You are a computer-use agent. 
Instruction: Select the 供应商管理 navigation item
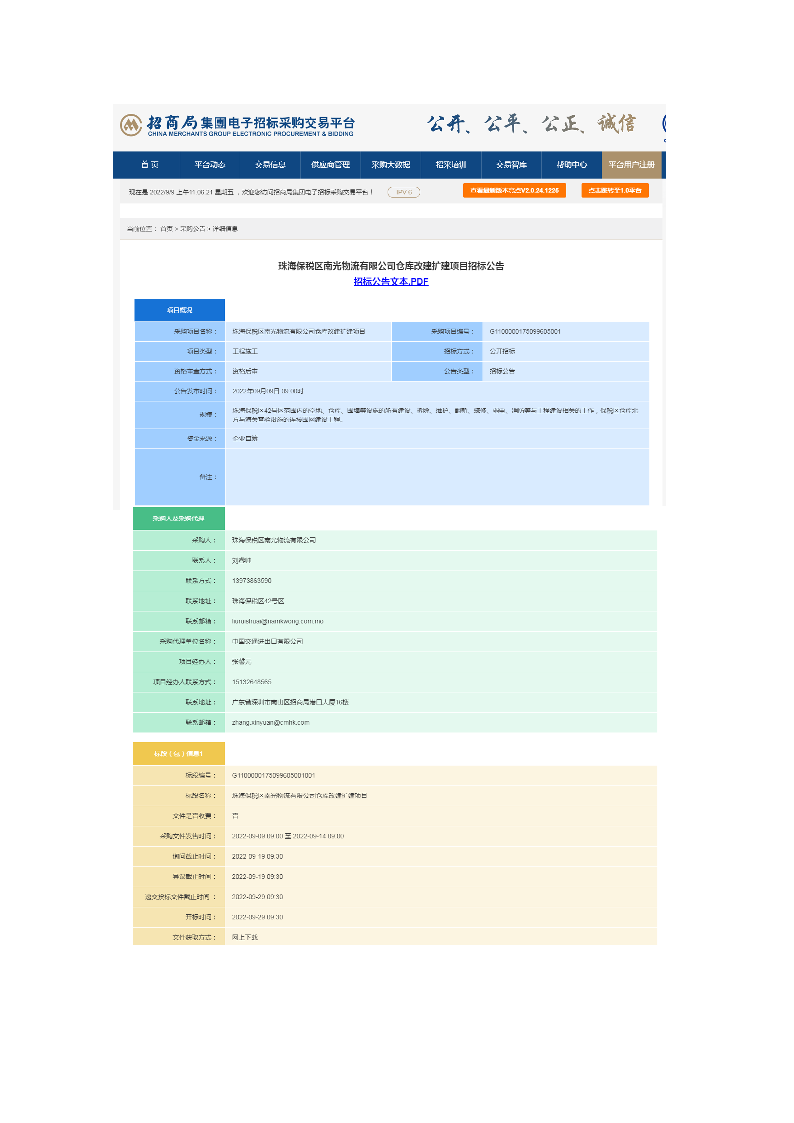click(330, 165)
